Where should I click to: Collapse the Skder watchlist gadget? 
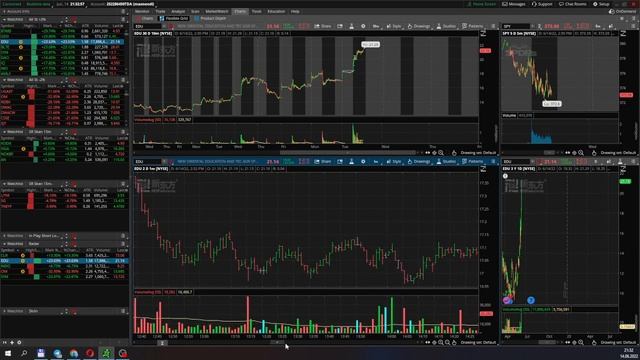coord(4,311)
